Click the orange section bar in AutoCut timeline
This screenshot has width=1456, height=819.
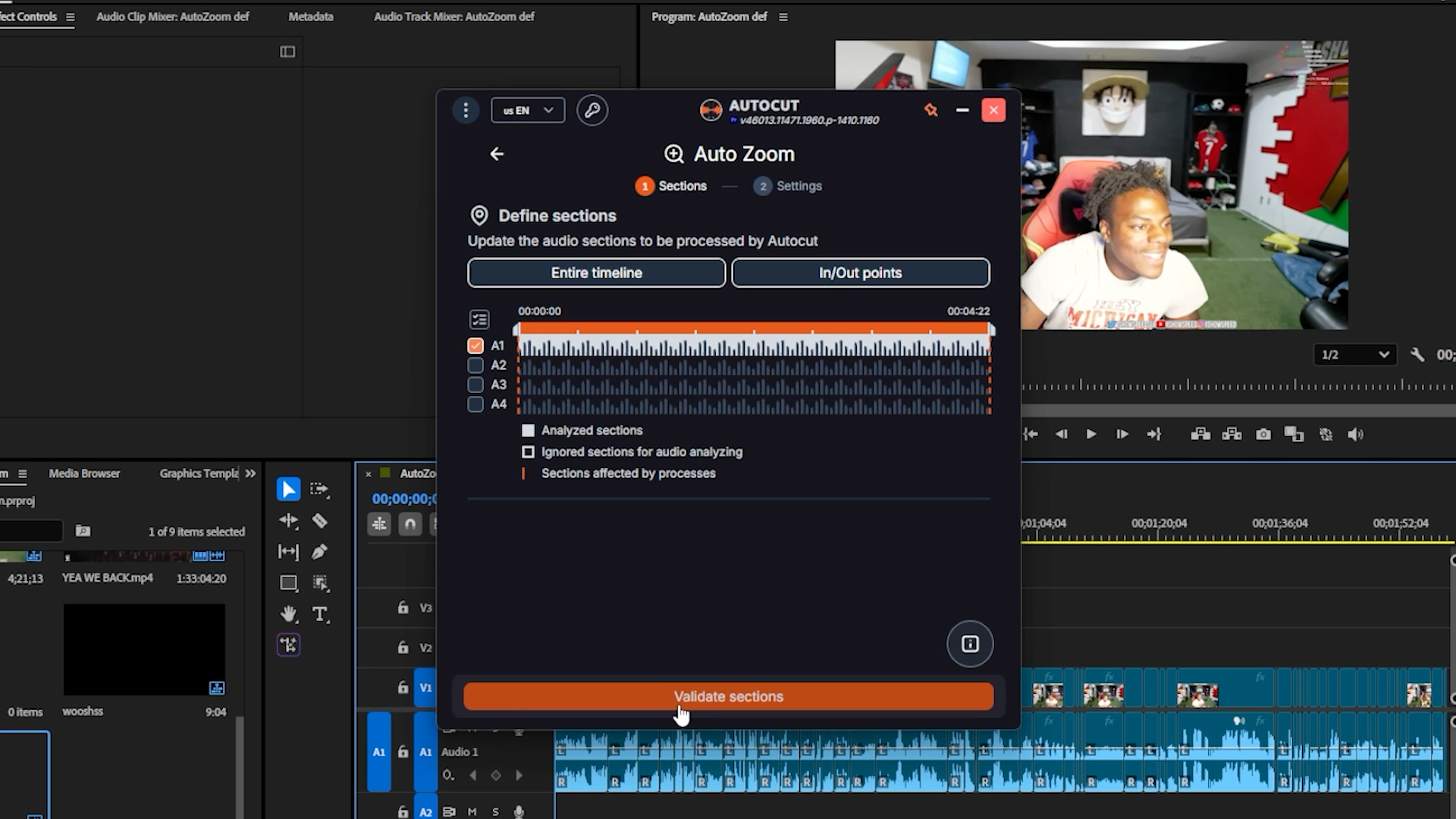755,328
